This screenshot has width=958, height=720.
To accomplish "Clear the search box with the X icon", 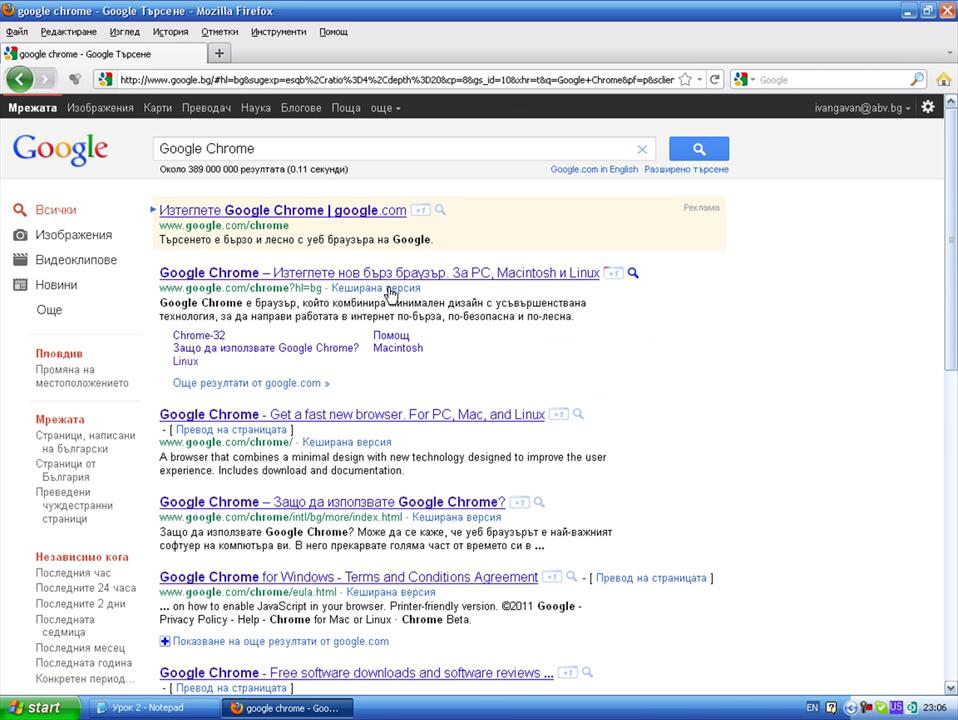I will click(x=642, y=150).
